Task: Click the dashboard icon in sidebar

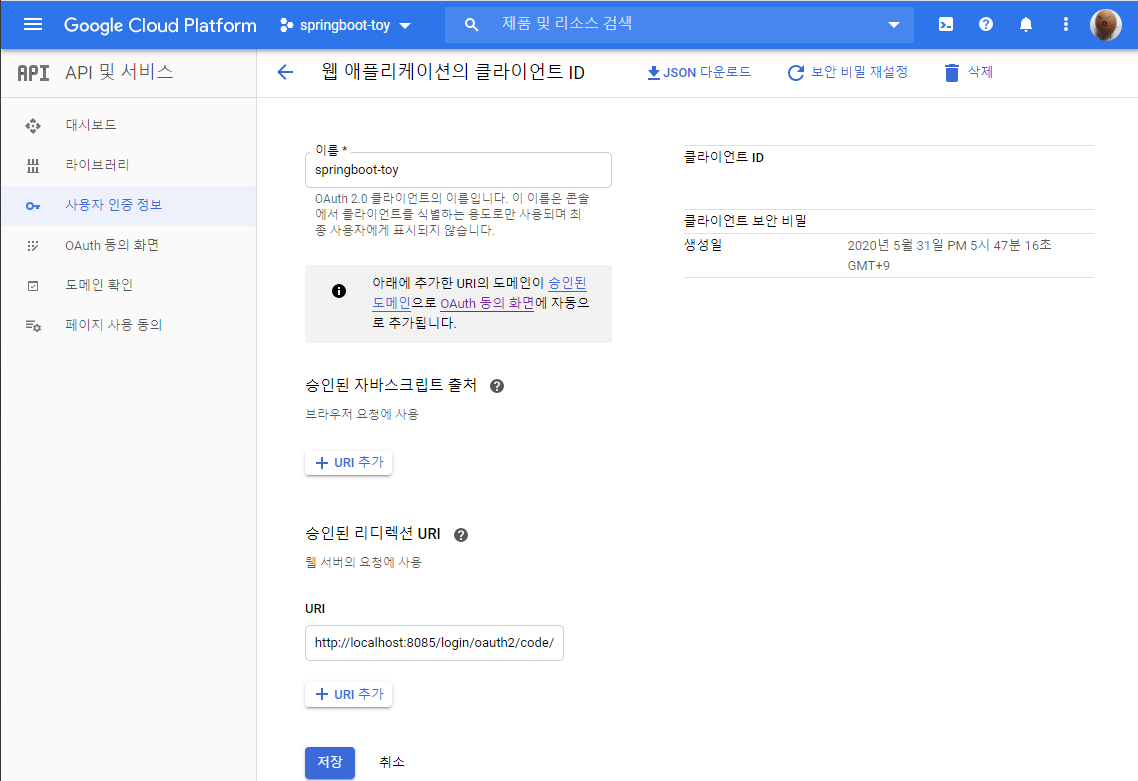Action: pyautogui.click(x=33, y=126)
